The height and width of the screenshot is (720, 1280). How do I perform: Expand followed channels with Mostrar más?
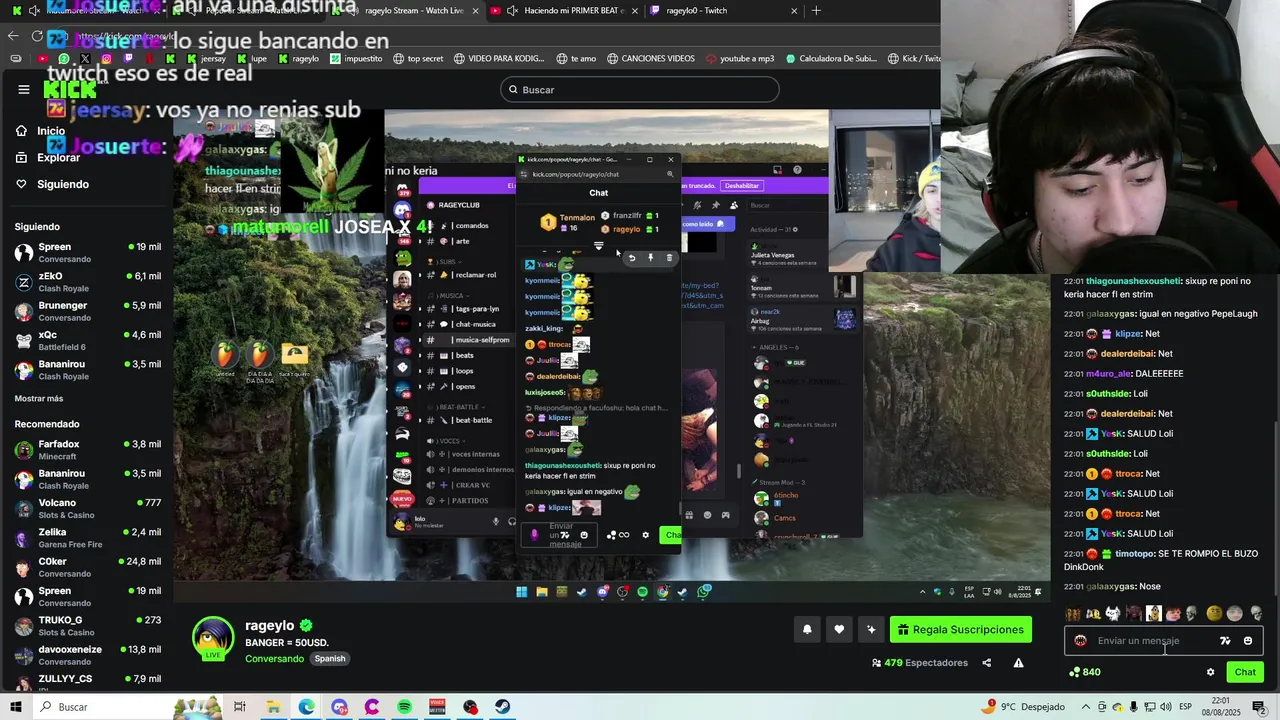[39, 398]
